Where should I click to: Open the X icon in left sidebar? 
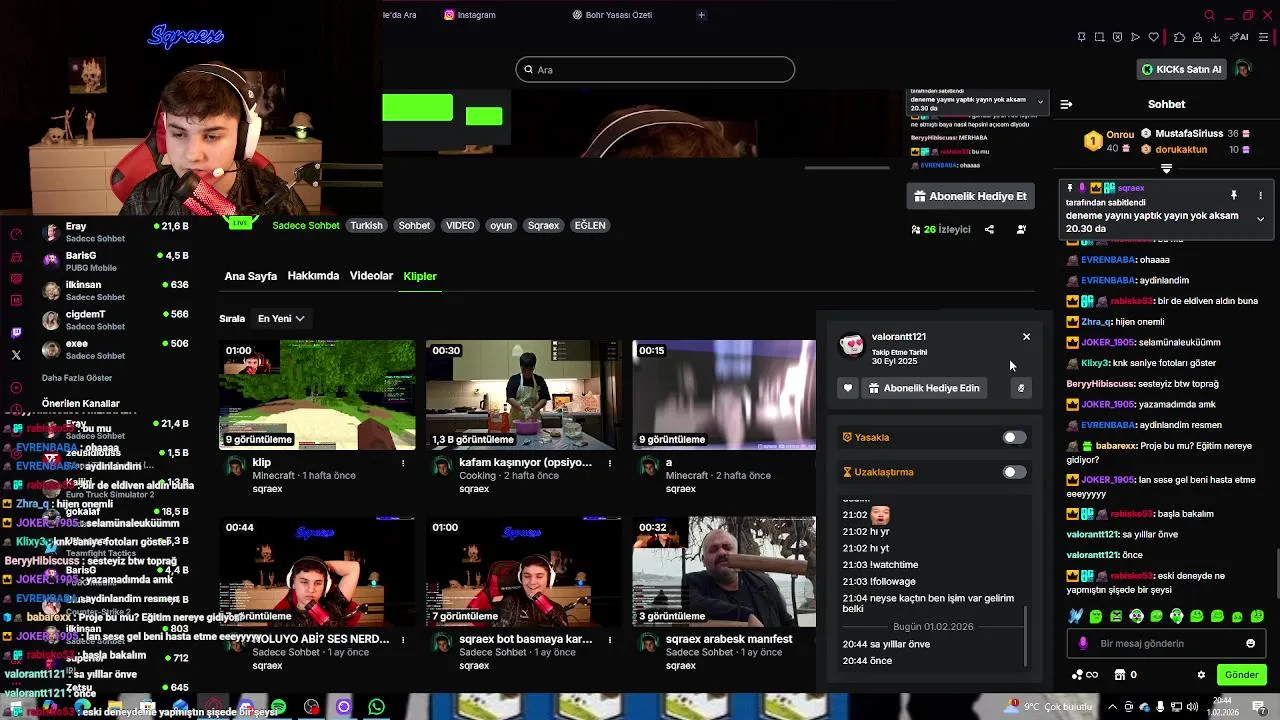pyautogui.click(x=16, y=355)
